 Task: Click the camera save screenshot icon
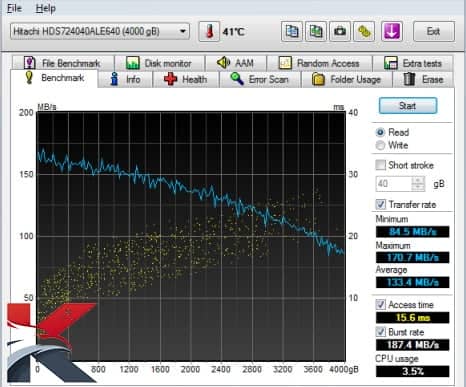(x=340, y=32)
